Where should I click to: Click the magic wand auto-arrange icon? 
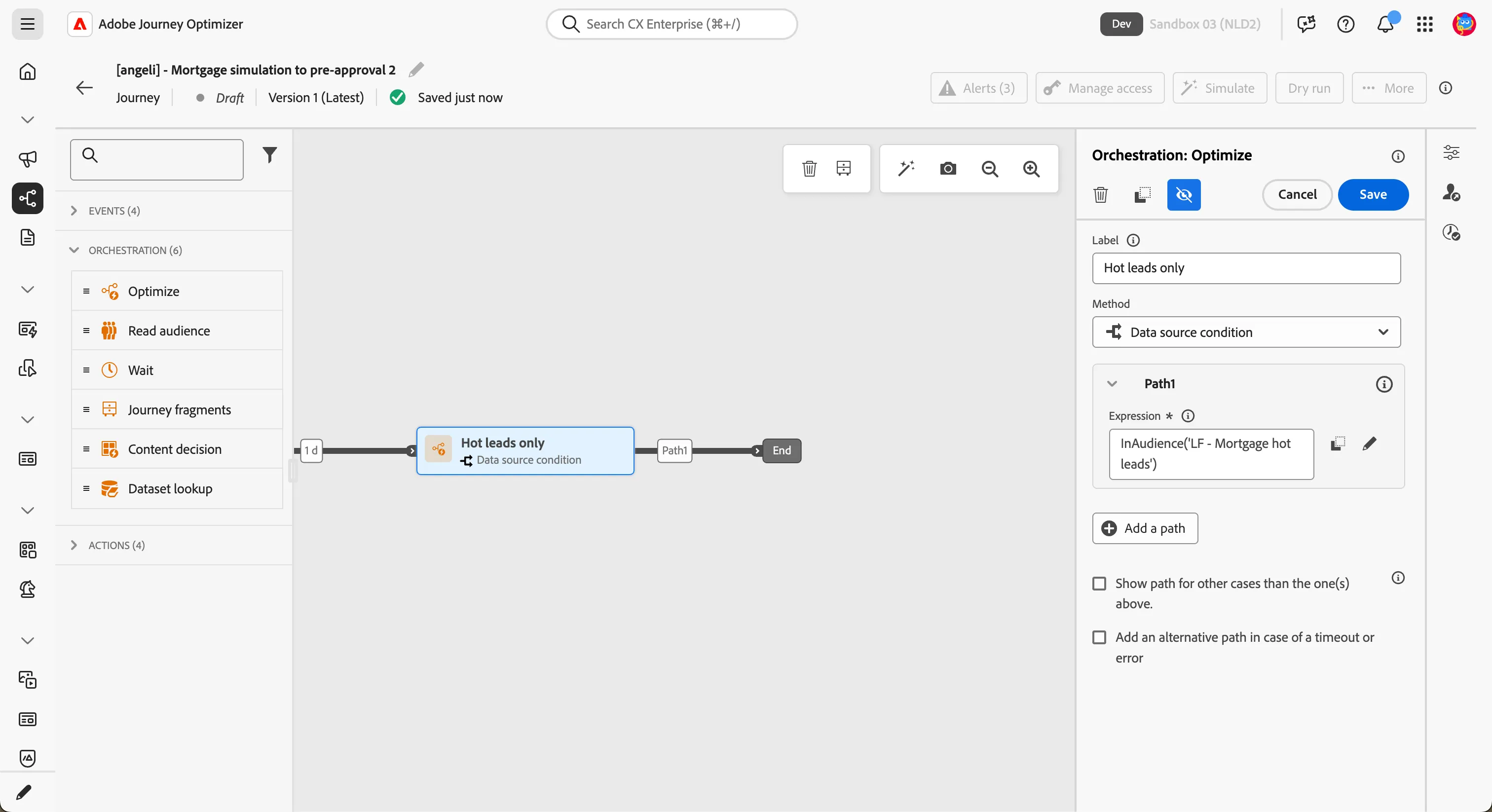(906, 169)
